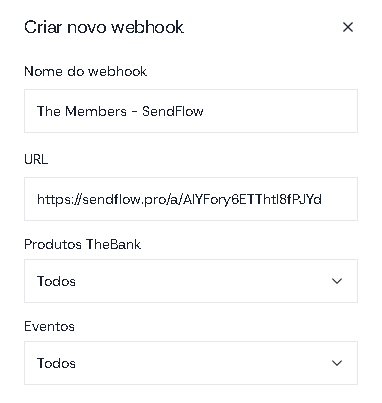This screenshot has height=403, width=382.
Task: Click the 'Produtos TheBank' label
Action: coord(82,244)
